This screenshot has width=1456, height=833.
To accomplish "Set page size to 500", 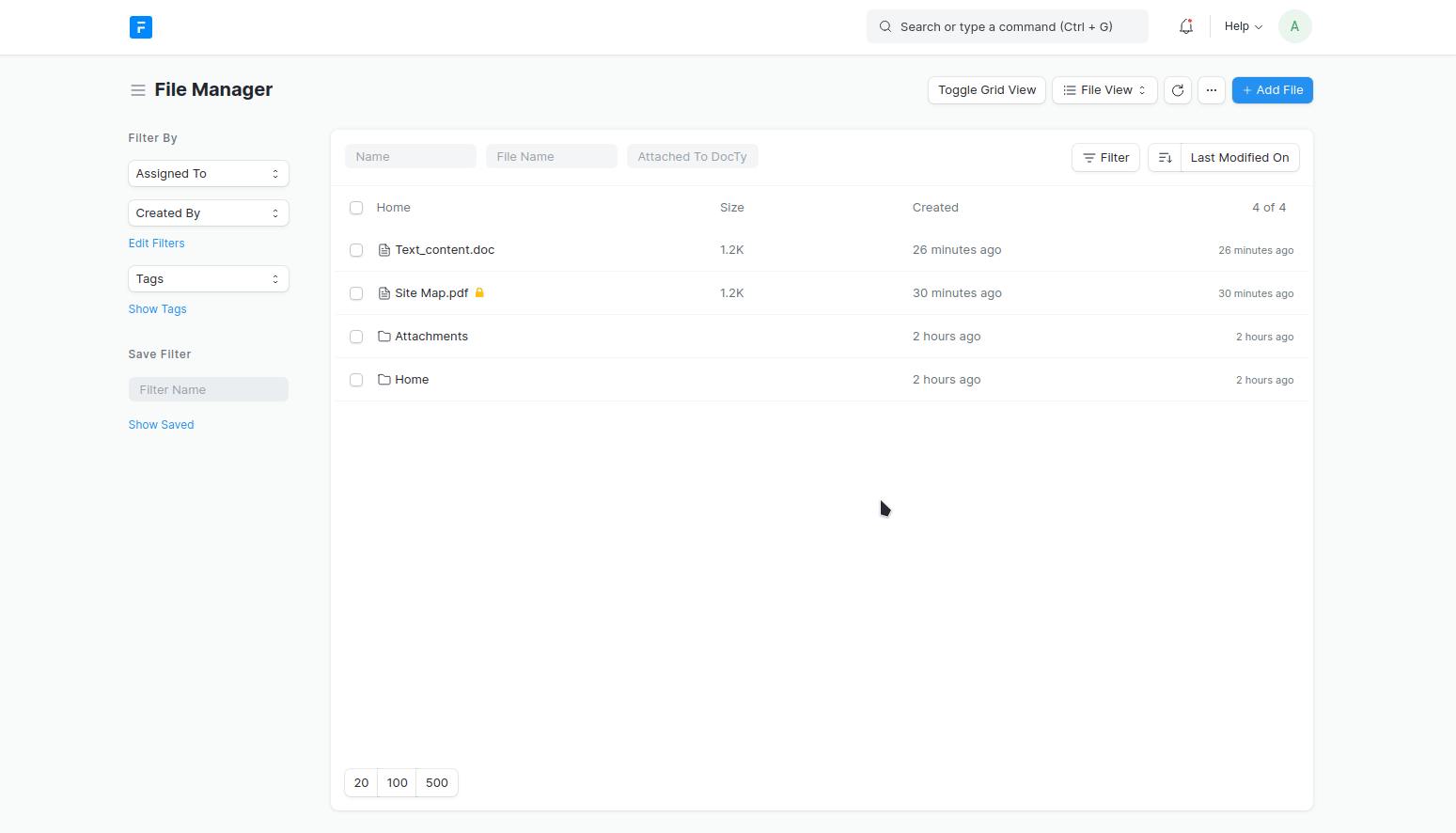I will (x=436, y=782).
